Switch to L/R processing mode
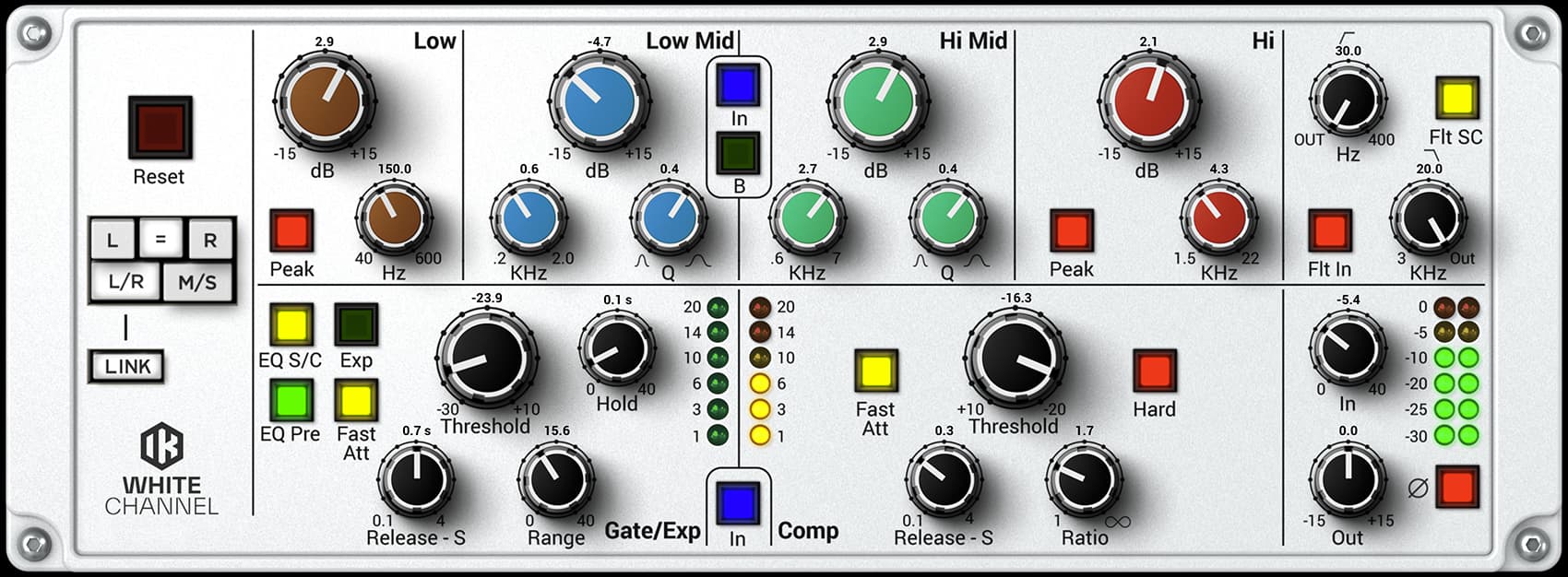Image resolution: width=1568 pixels, height=577 pixels. (125, 282)
